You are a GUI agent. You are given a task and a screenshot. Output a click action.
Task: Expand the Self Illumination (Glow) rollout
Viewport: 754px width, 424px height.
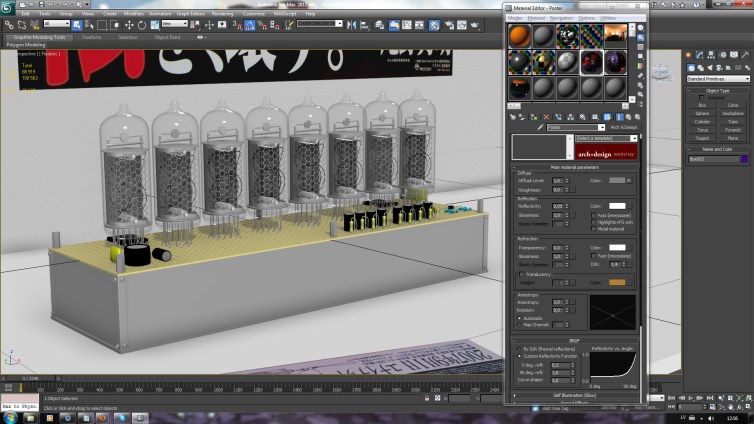point(575,395)
